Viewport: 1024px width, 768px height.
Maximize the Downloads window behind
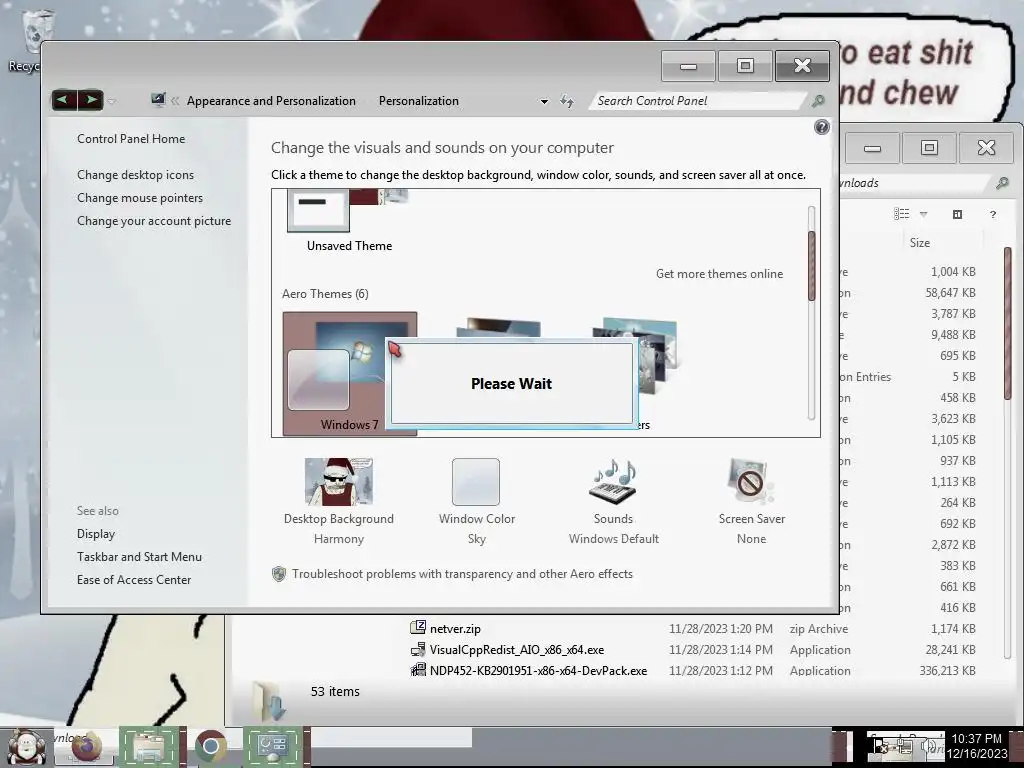tap(929, 148)
